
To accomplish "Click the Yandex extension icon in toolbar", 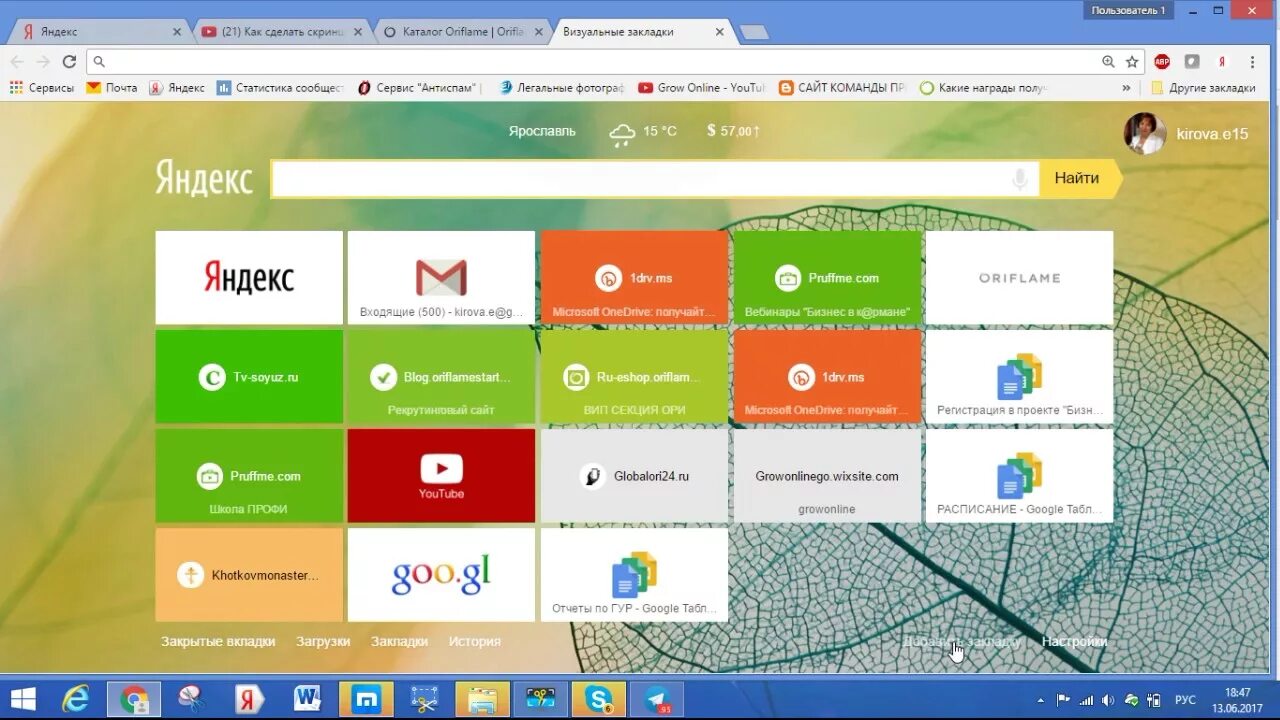I will (x=1222, y=61).
